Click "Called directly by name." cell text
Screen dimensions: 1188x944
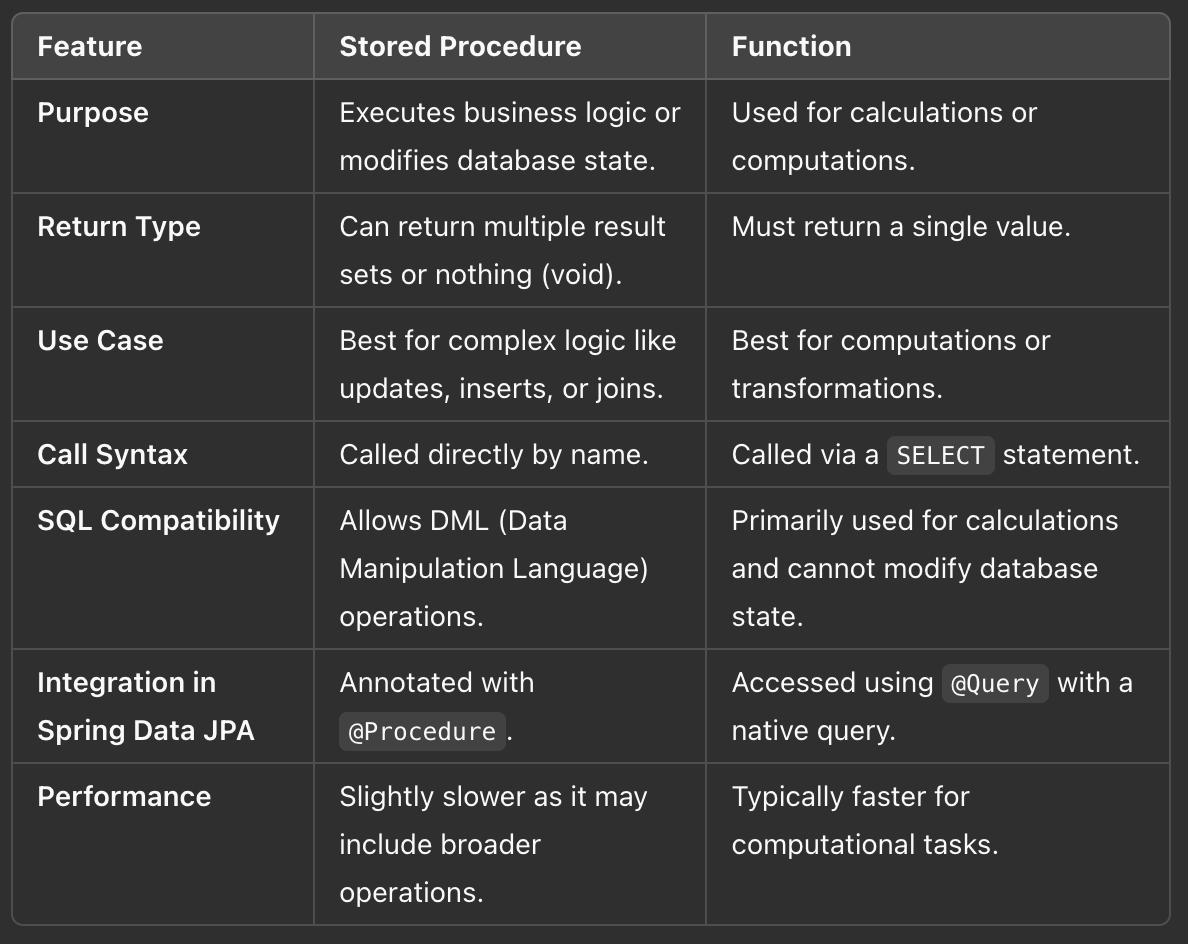[x=494, y=455]
